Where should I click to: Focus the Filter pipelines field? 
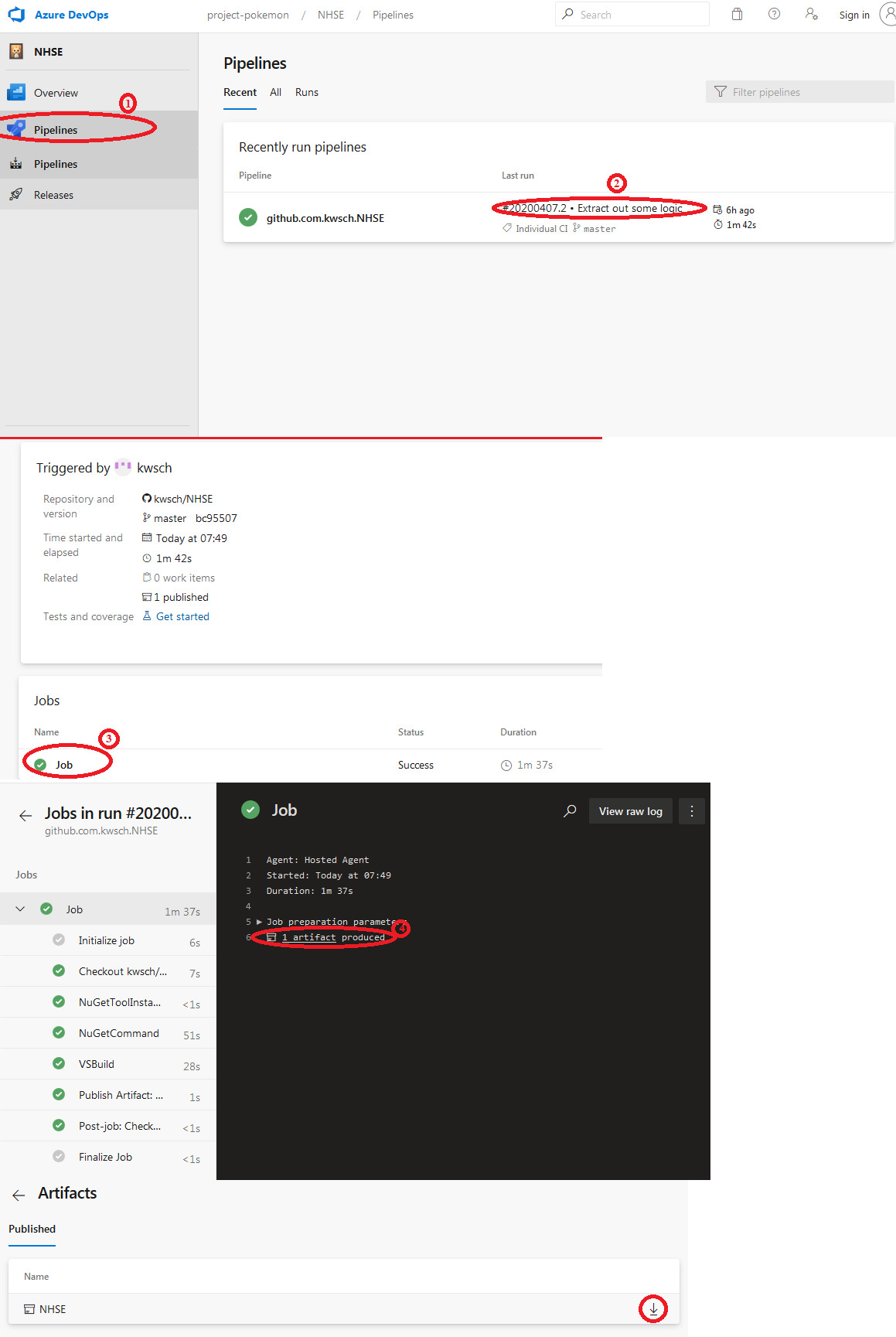click(x=800, y=92)
